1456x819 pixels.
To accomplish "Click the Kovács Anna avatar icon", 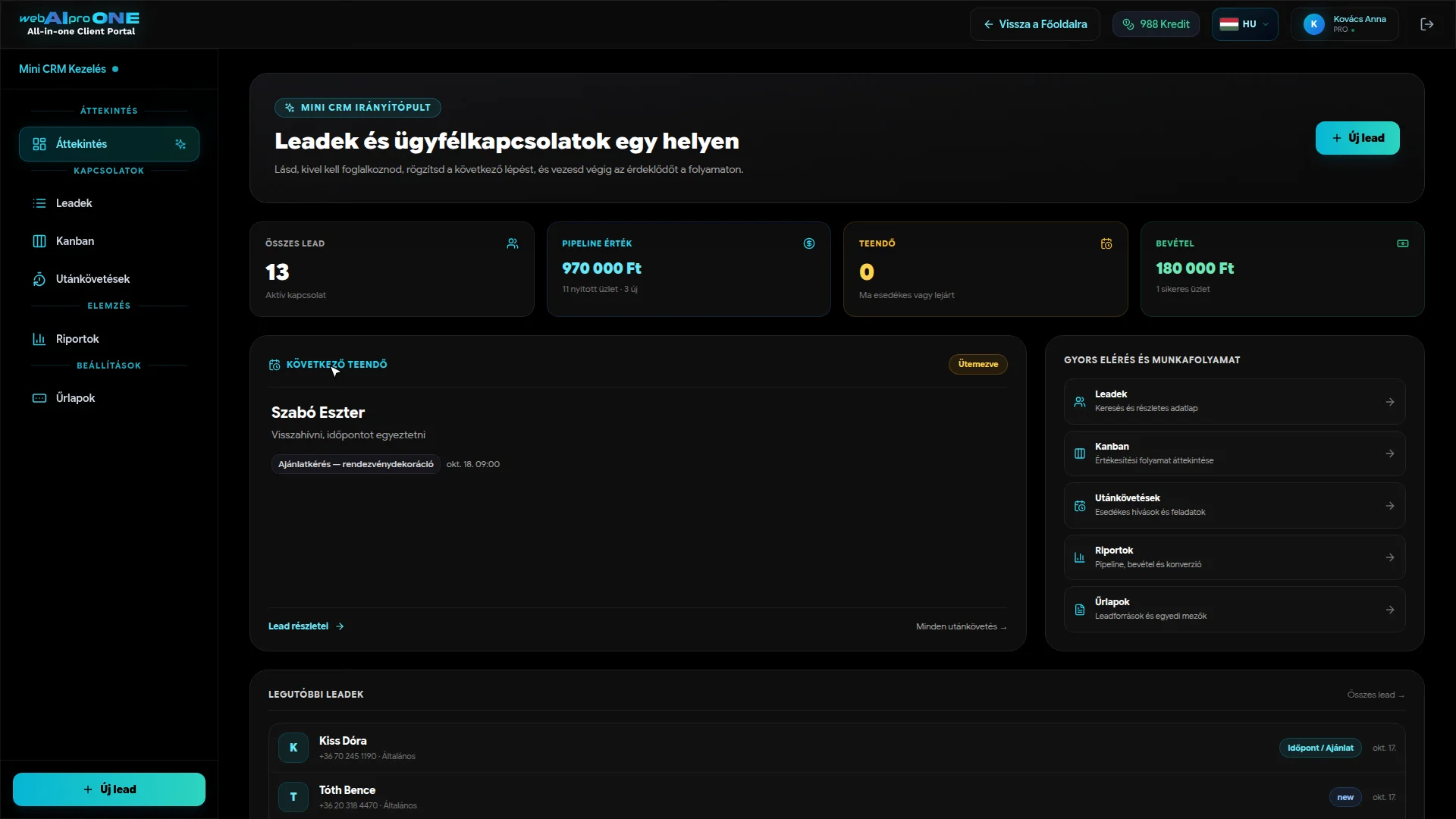I will point(1313,24).
